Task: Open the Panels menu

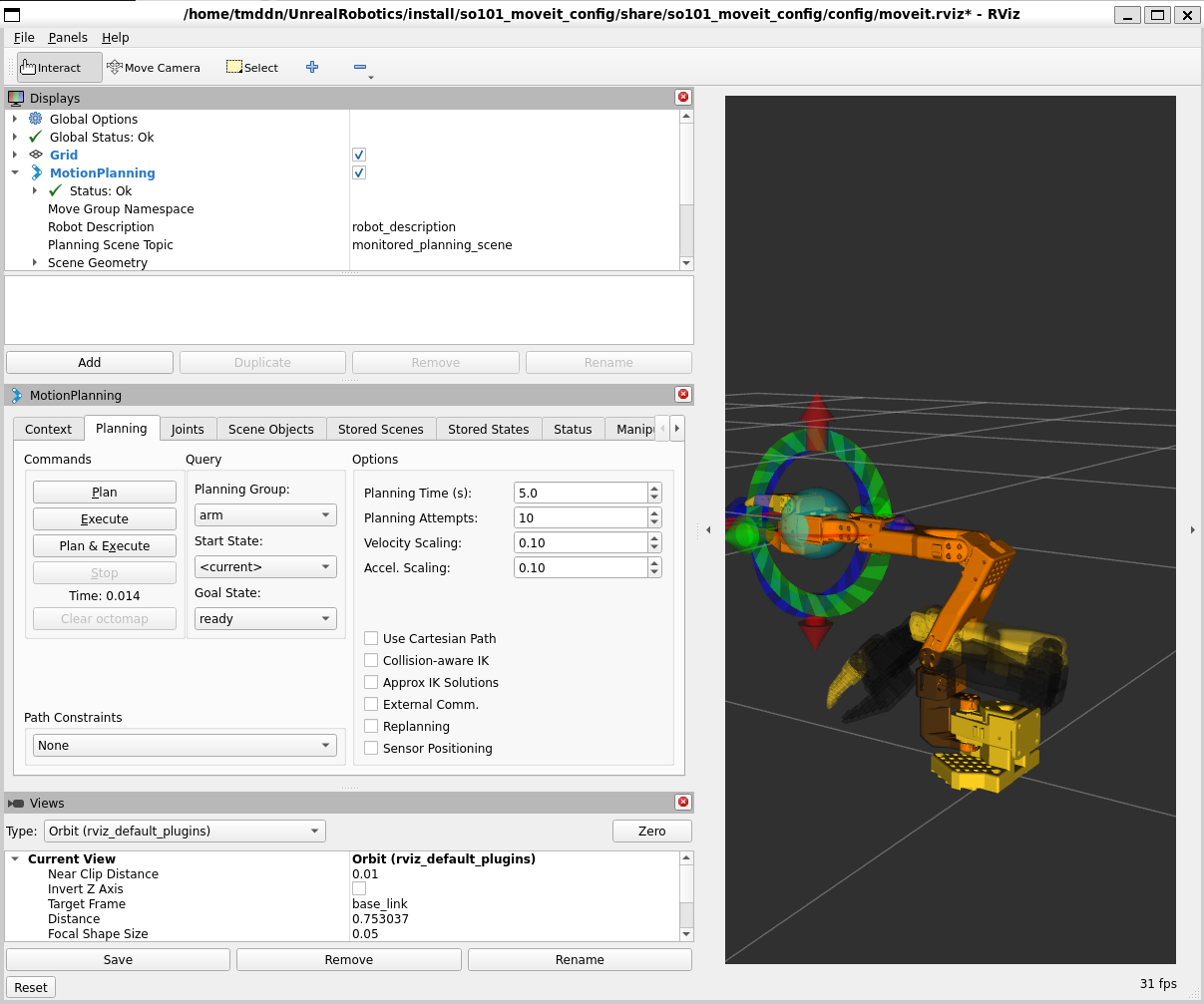Action: tap(68, 37)
